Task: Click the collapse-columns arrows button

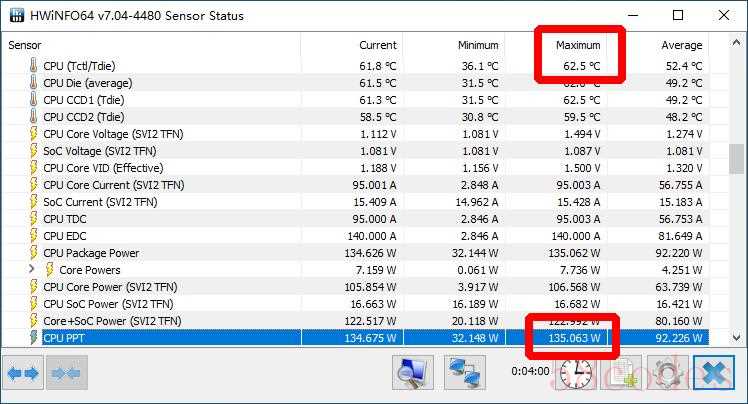Action: point(66,373)
